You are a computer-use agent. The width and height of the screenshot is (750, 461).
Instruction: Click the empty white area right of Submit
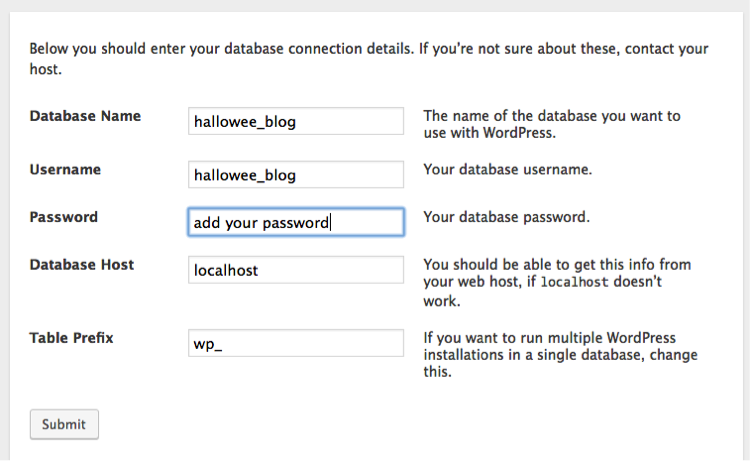400,424
